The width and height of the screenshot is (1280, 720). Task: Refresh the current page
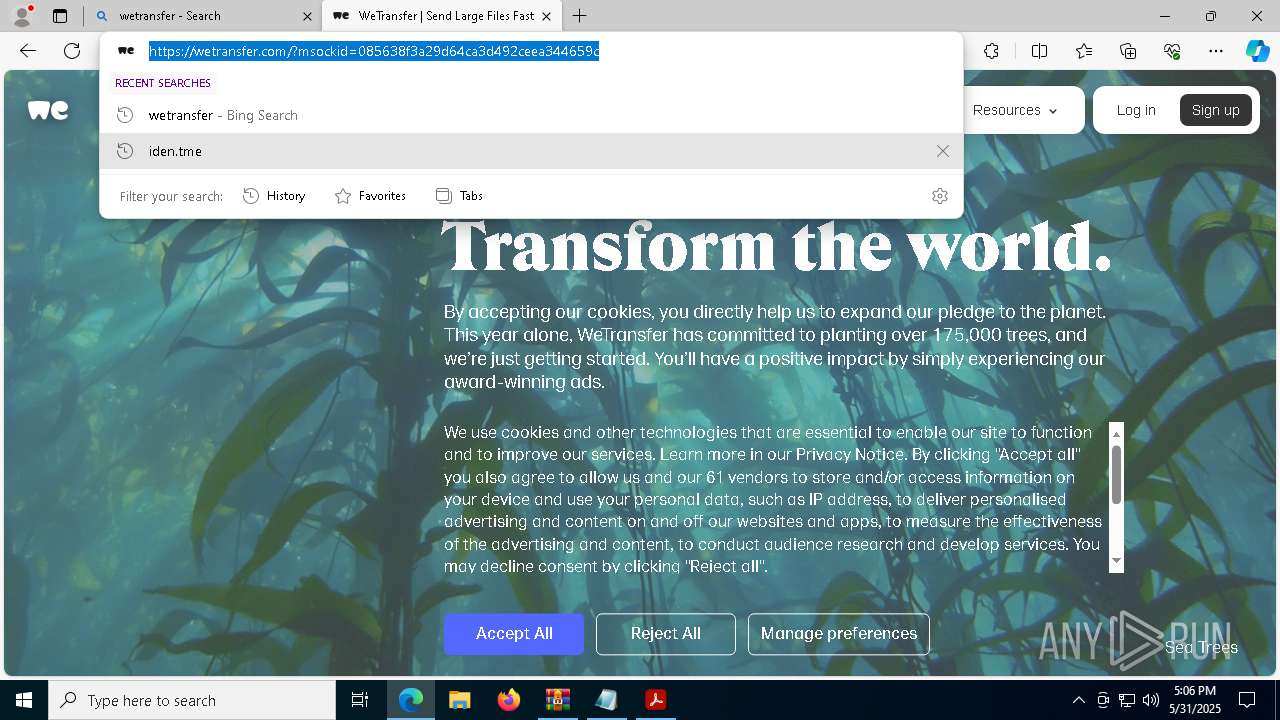(x=72, y=51)
